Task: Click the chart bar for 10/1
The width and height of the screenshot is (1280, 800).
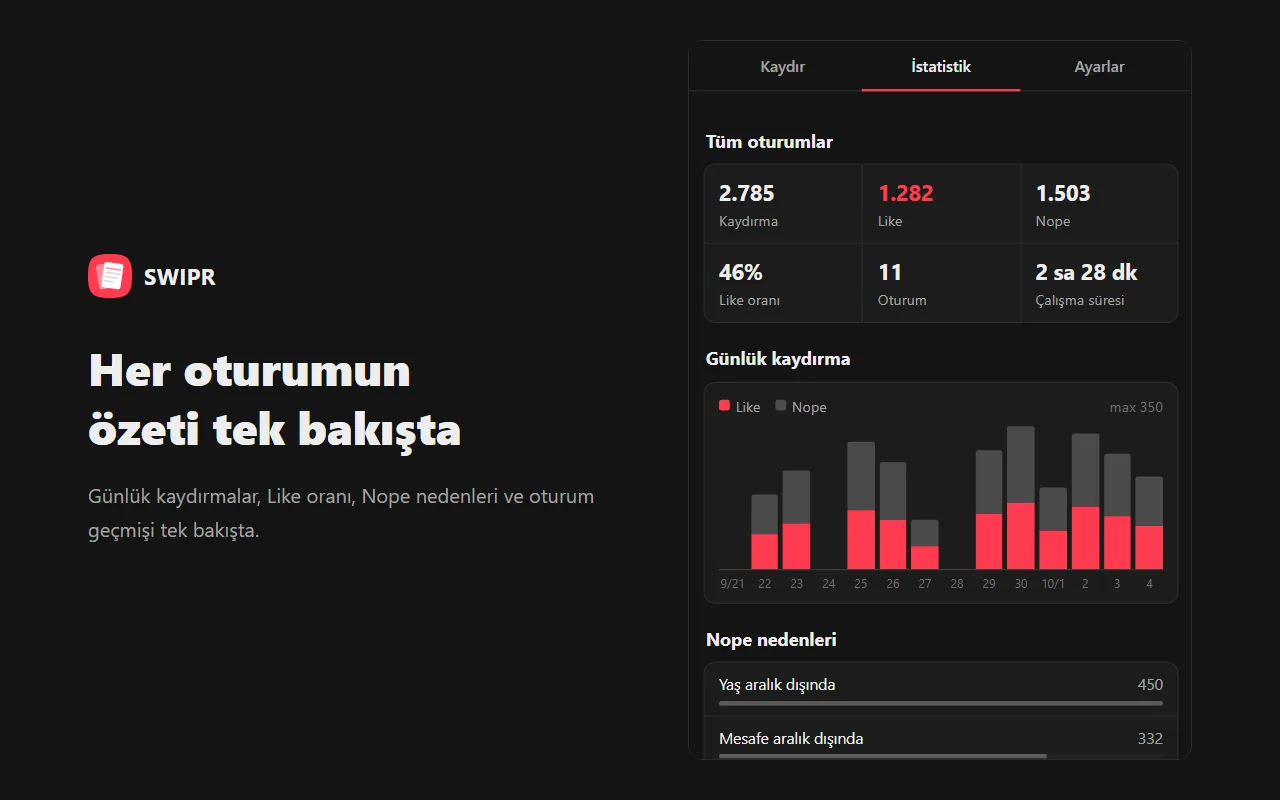Action: [1053, 529]
